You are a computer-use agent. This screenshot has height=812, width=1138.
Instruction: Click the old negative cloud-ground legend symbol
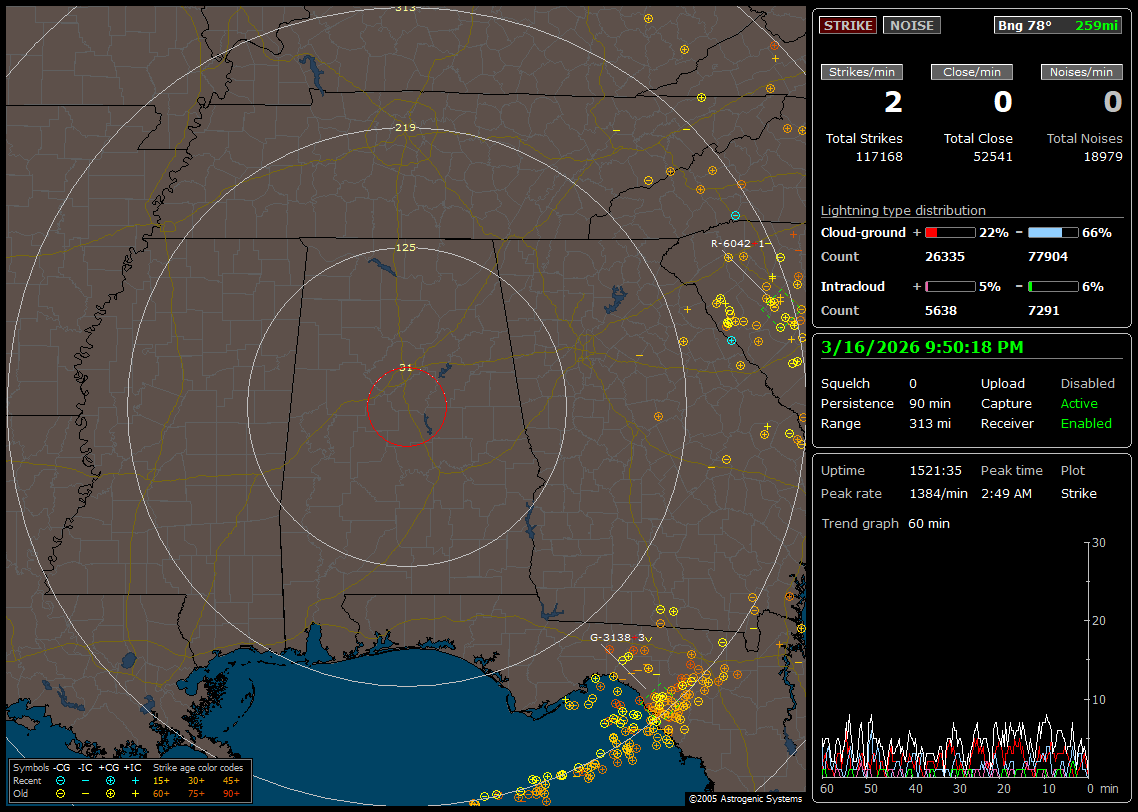[60, 793]
